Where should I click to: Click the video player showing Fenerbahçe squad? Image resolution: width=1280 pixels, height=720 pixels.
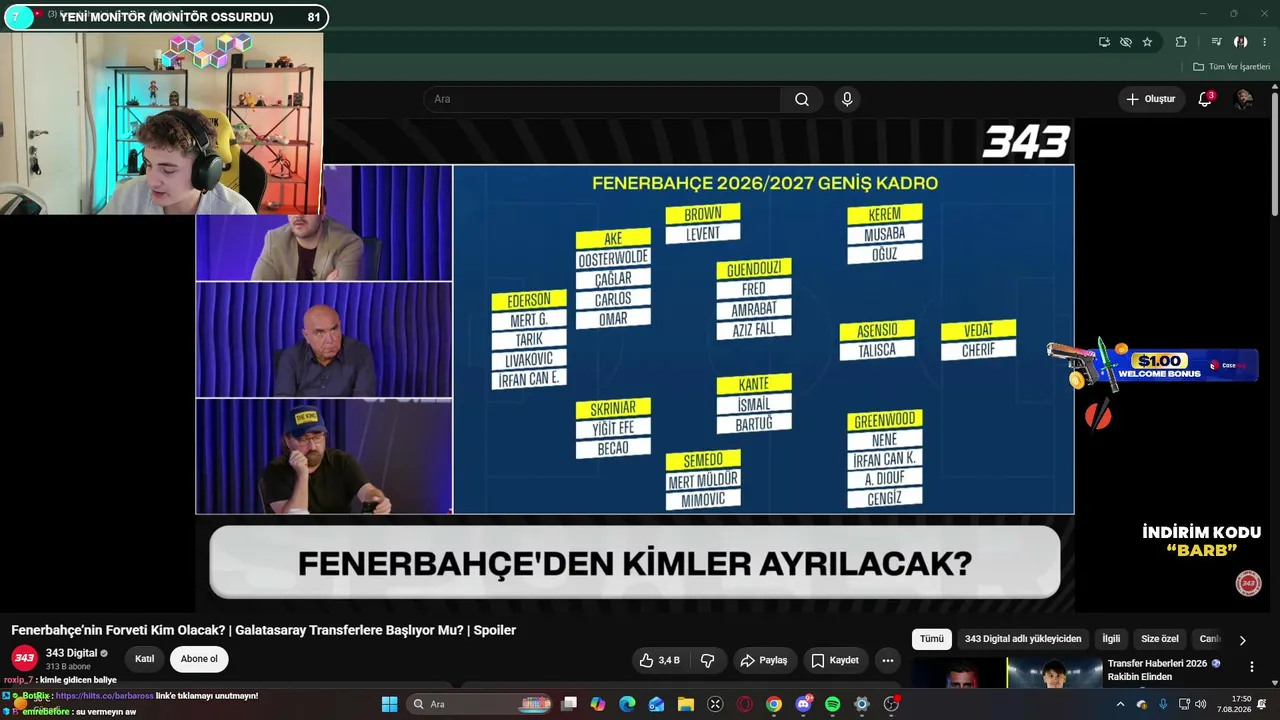pyautogui.click(x=635, y=365)
